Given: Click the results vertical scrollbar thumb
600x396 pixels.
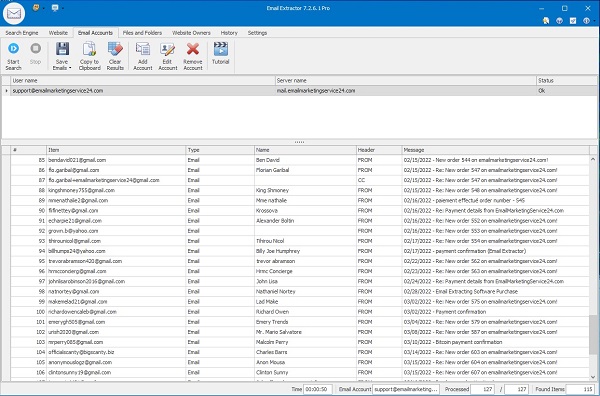Looking at the screenshot, I should (x=593, y=335).
